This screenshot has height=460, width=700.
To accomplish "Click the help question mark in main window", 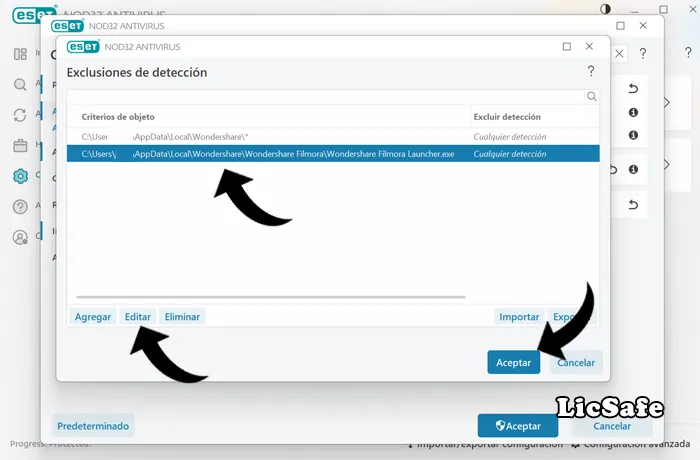I will (x=688, y=52).
